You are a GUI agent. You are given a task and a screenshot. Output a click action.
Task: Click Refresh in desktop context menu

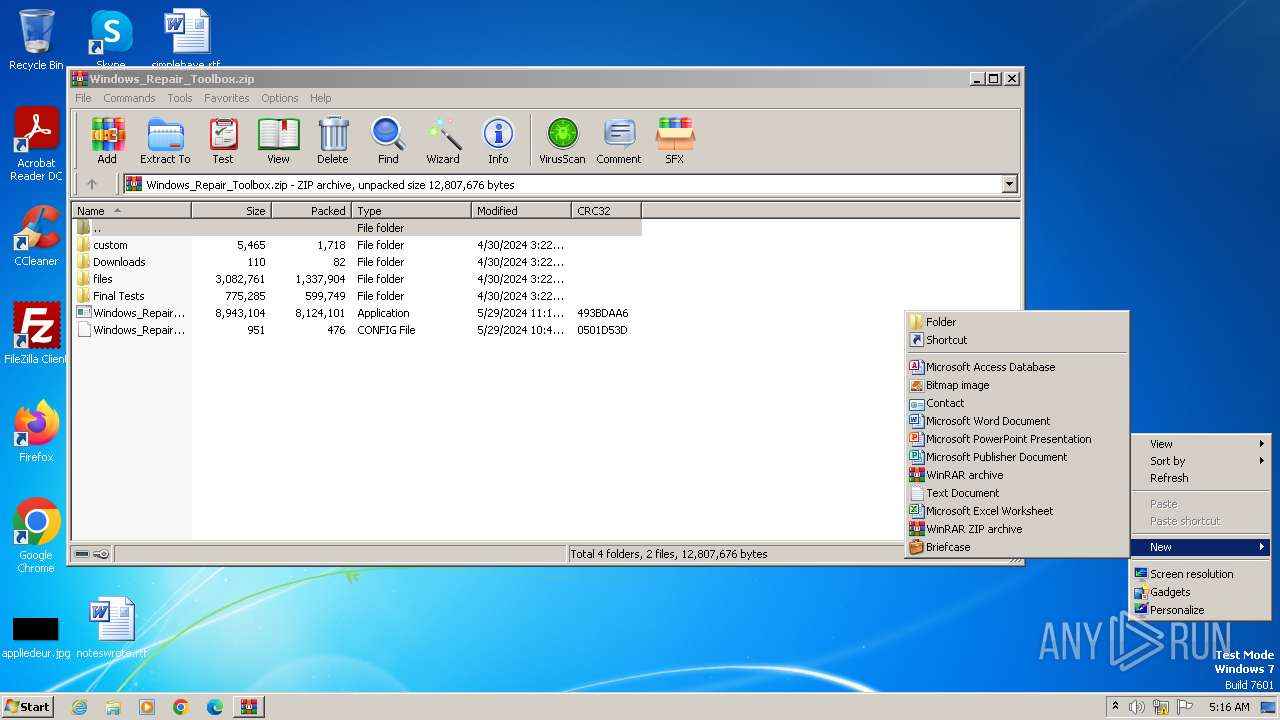pyautogui.click(x=1201, y=478)
